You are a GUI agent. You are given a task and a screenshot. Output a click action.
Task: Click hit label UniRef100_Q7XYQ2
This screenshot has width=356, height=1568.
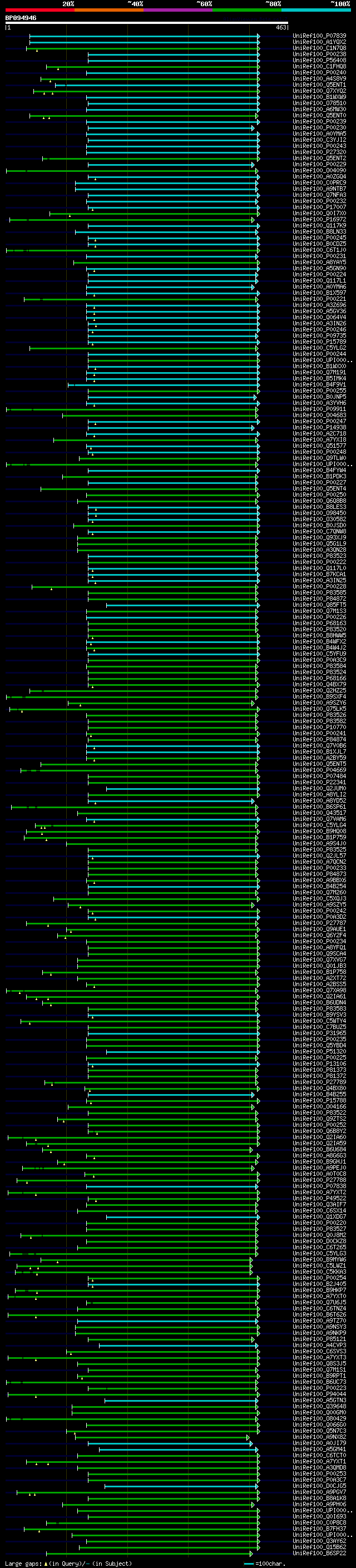tap(319, 91)
